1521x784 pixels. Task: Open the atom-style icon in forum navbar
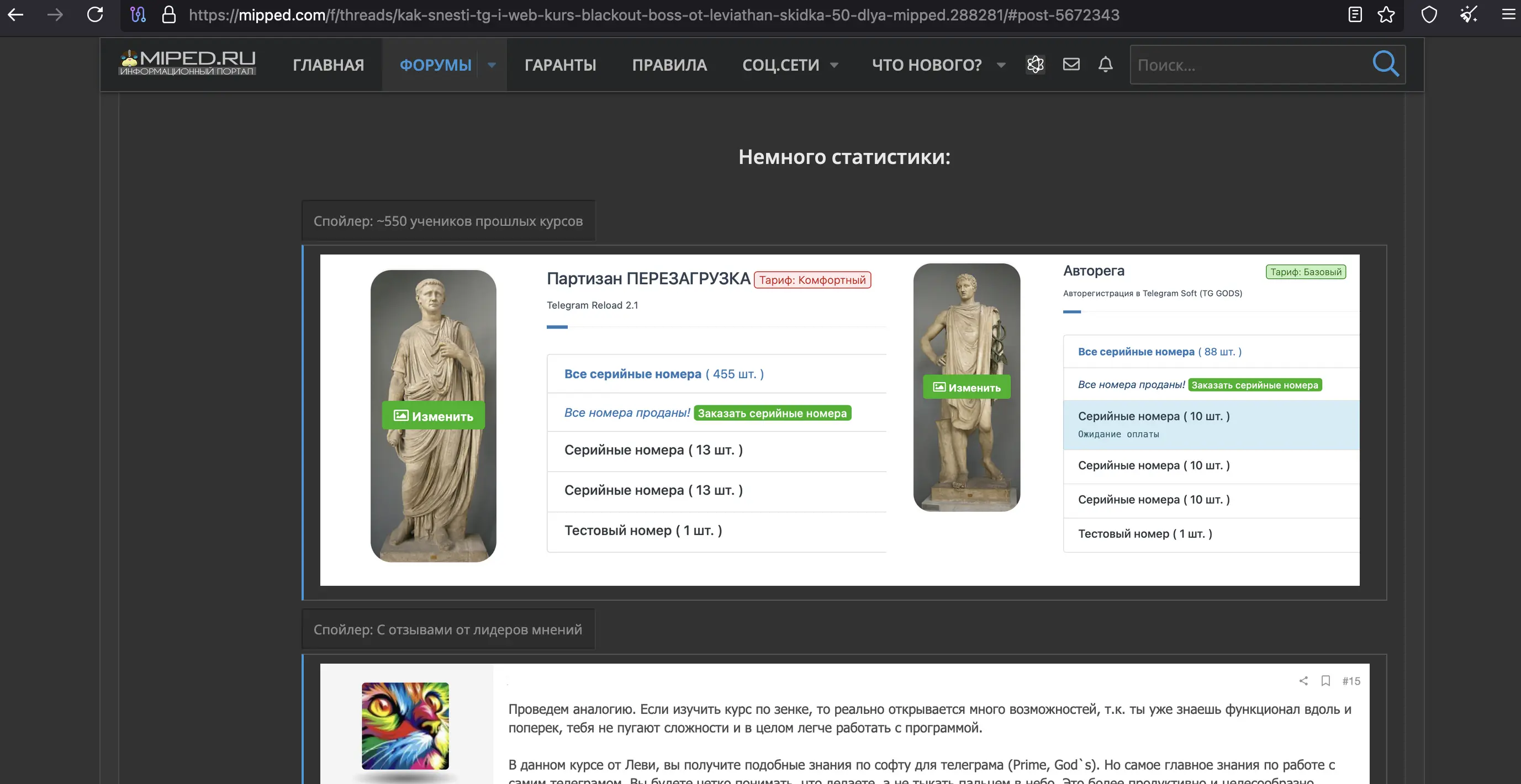(1035, 65)
